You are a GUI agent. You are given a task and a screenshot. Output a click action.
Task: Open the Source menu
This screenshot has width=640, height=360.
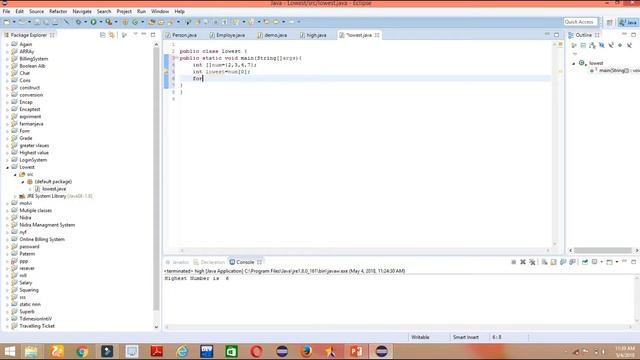click(x=36, y=11)
